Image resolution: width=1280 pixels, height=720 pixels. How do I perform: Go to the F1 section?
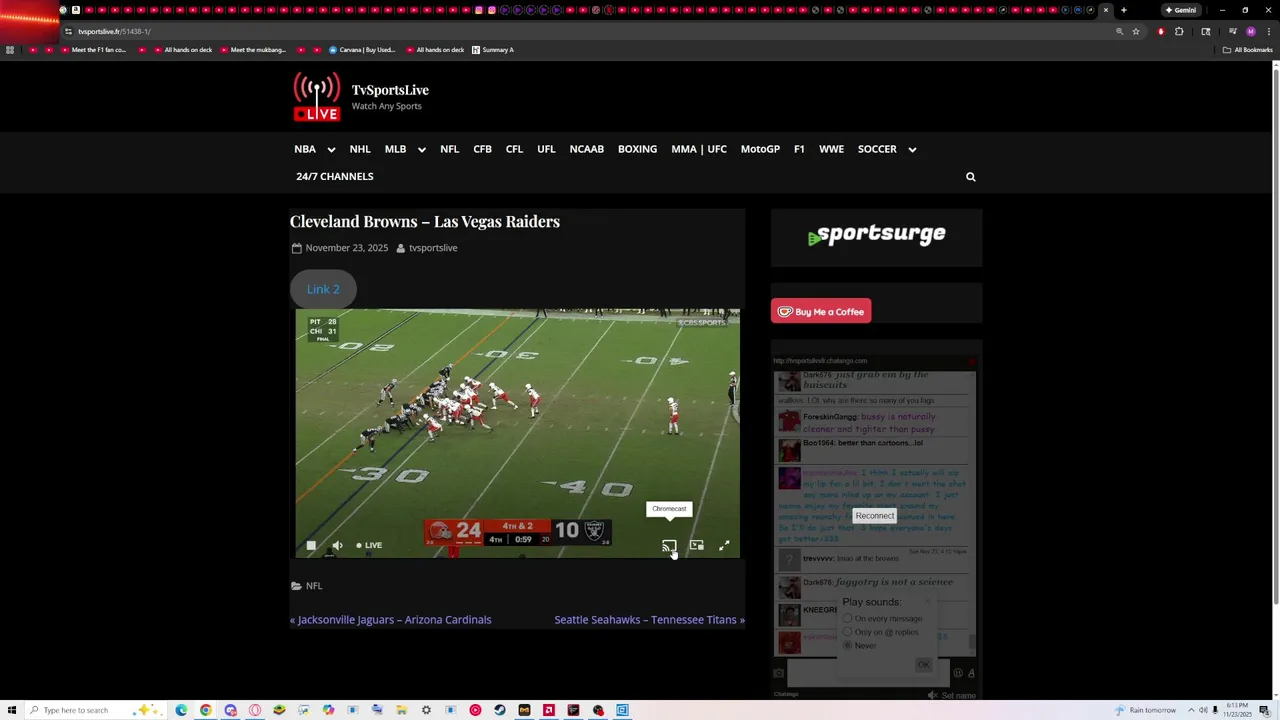pos(799,149)
